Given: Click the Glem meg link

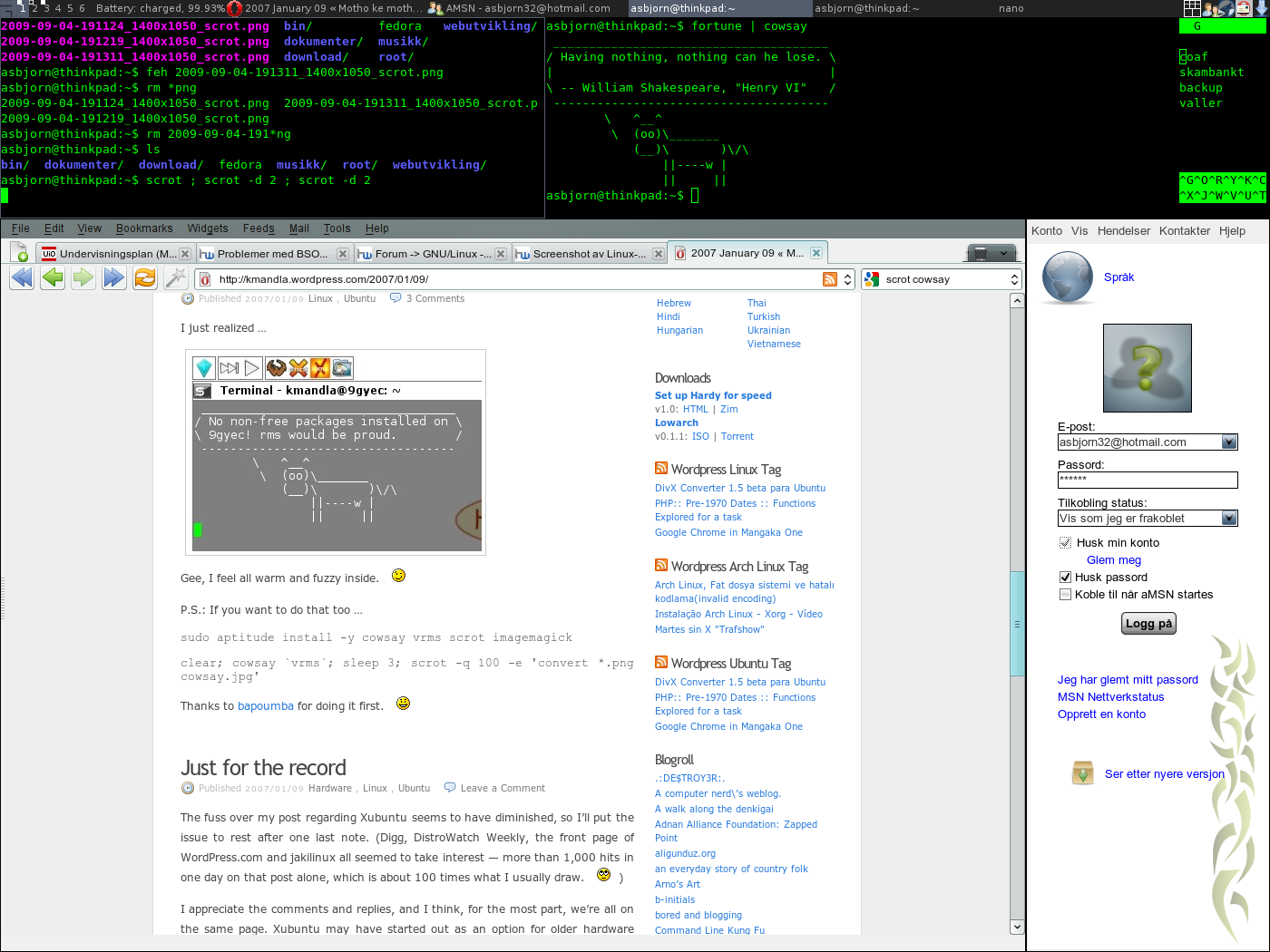Looking at the screenshot, I should [1114, 559].
